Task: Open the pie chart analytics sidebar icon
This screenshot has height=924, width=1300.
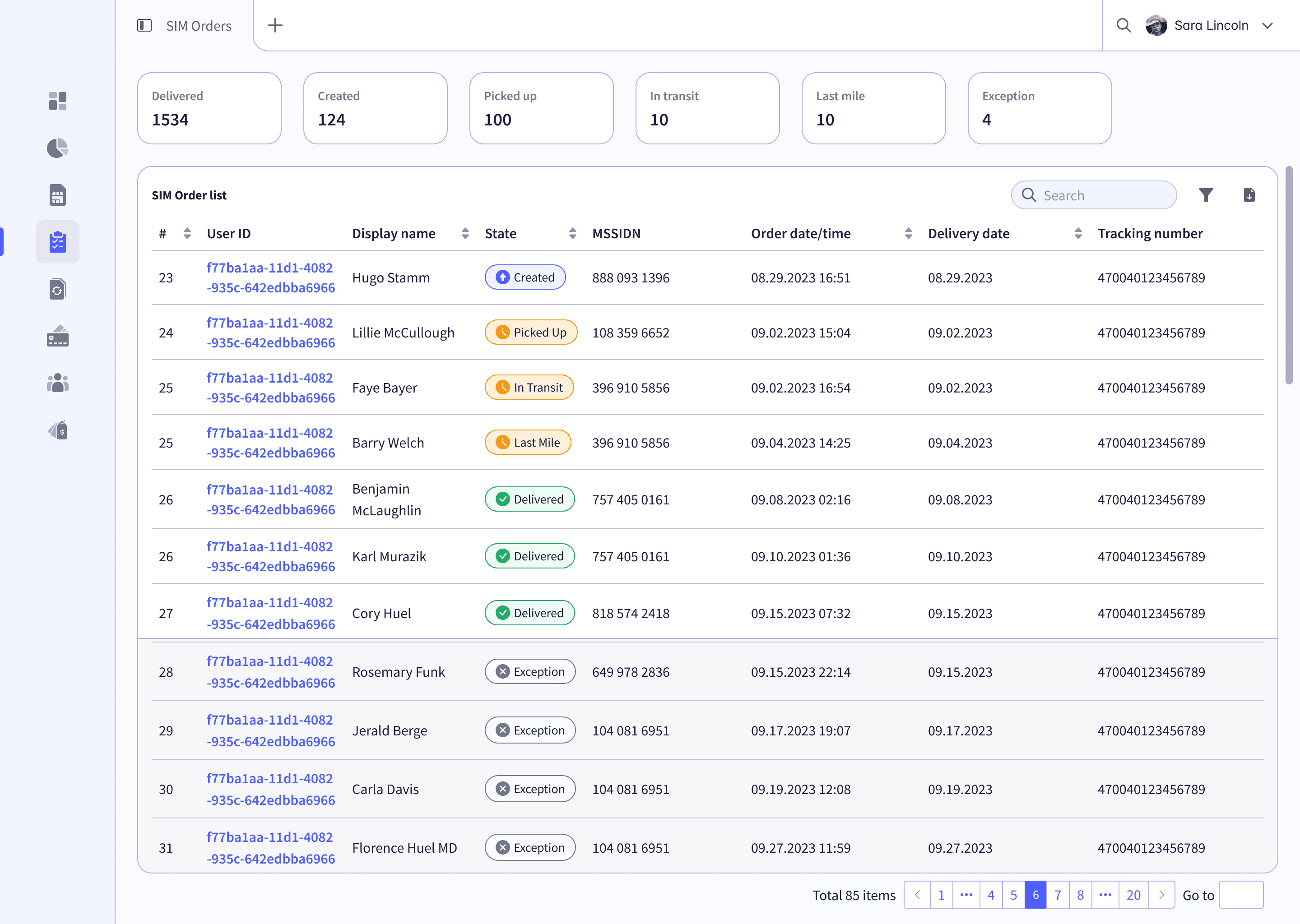Action: (57, 148)
